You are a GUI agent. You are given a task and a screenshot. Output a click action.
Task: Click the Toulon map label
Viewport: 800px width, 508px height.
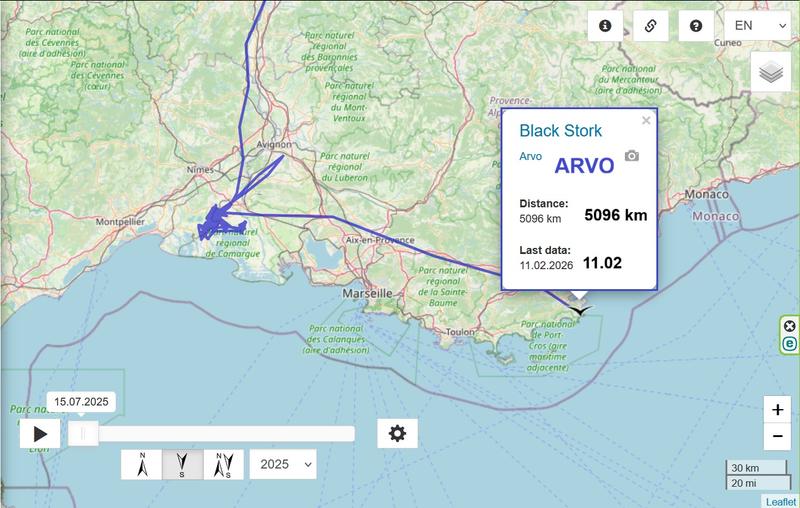tap(460, 332)
